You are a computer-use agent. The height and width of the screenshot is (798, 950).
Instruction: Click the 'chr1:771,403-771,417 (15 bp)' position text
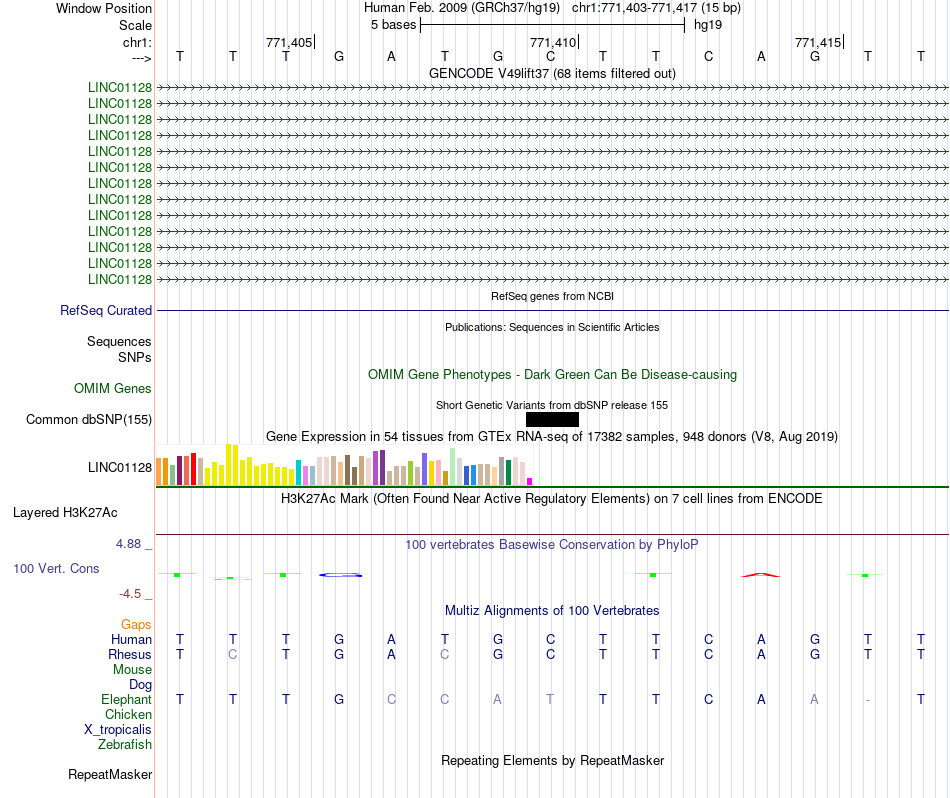(x=656, y=8)
